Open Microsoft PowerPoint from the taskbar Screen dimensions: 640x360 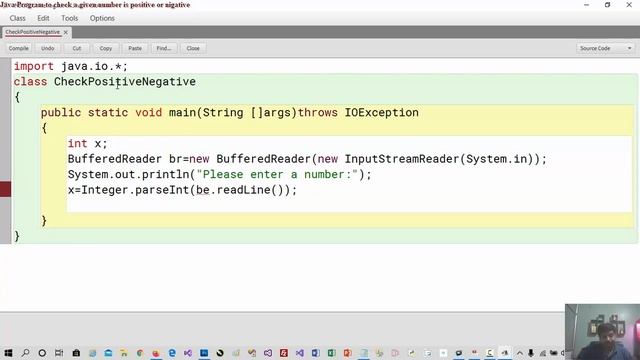tap(347, 353)
